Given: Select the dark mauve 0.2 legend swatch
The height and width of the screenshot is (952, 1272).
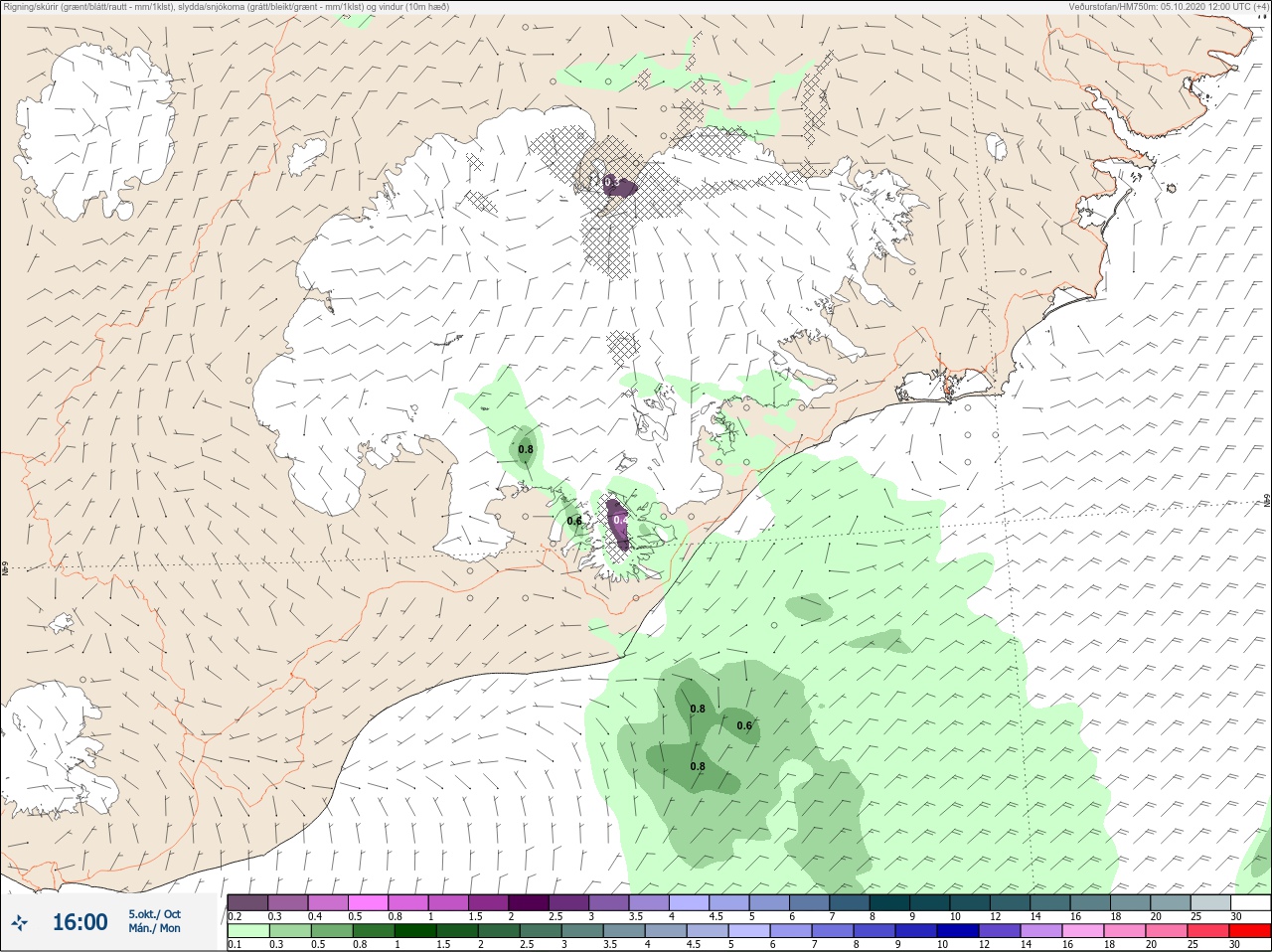Looking at the screenshot, I should [x=247, y=902].
